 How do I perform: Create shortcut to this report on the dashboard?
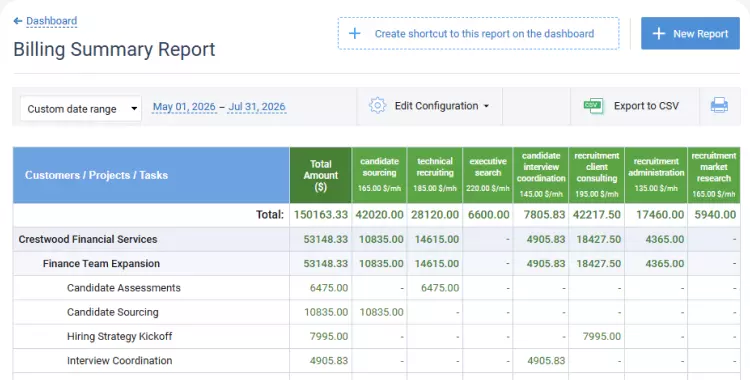point(478,34)
